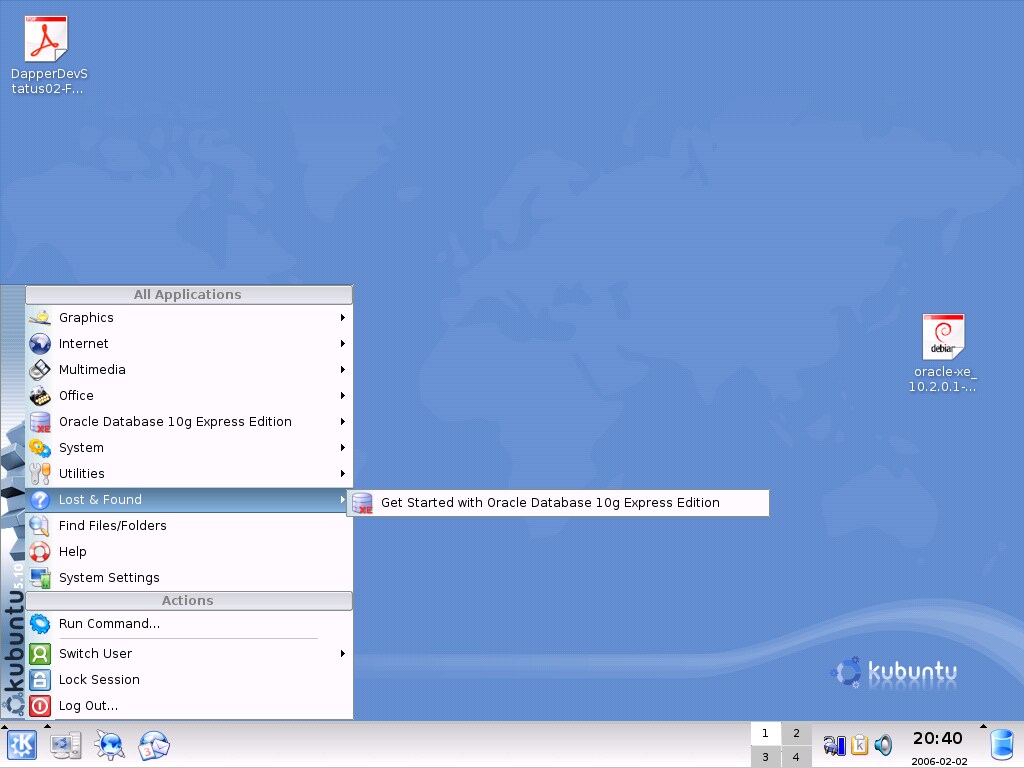Screen dimensions: 1024x768
Task: Select the oracle-xe Debian package desktop icon
Action: point(942,353)
